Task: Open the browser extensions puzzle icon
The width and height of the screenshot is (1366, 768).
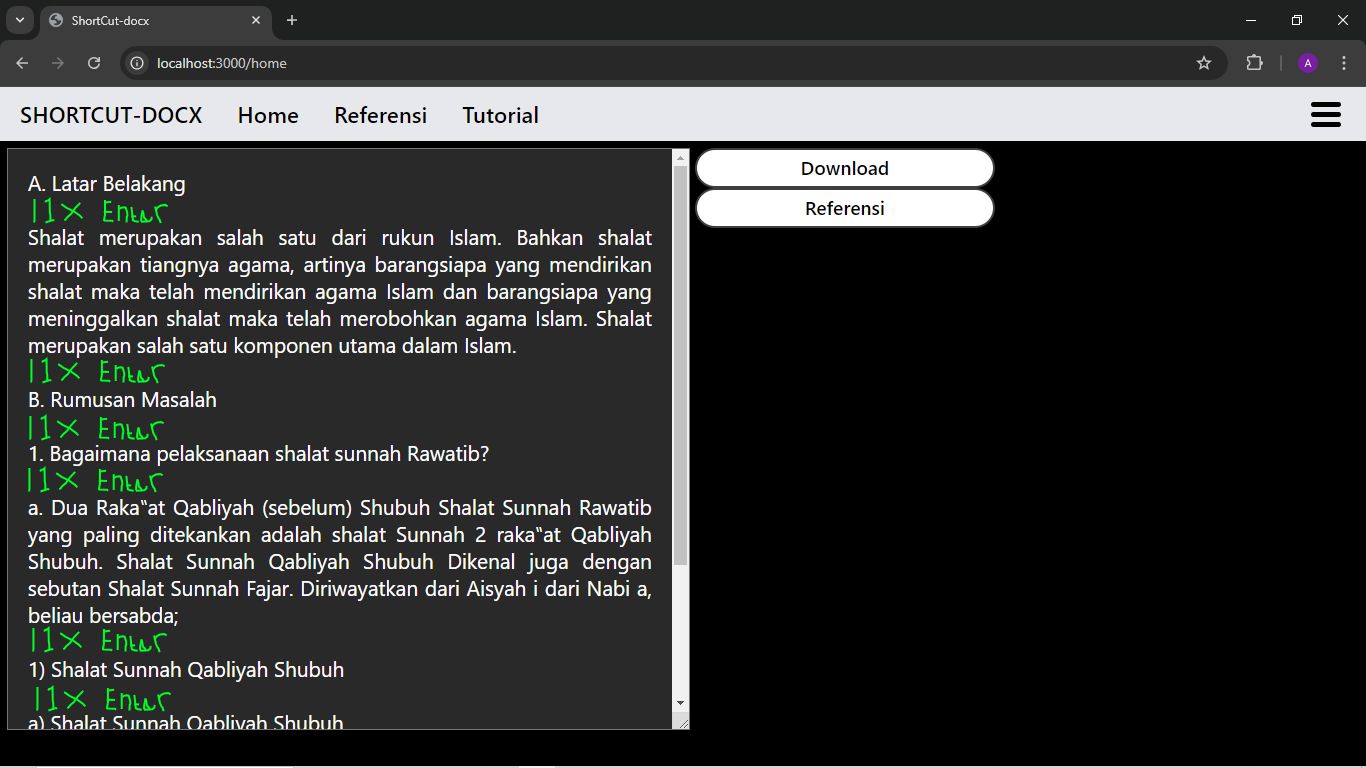Action: point(1254,63)
